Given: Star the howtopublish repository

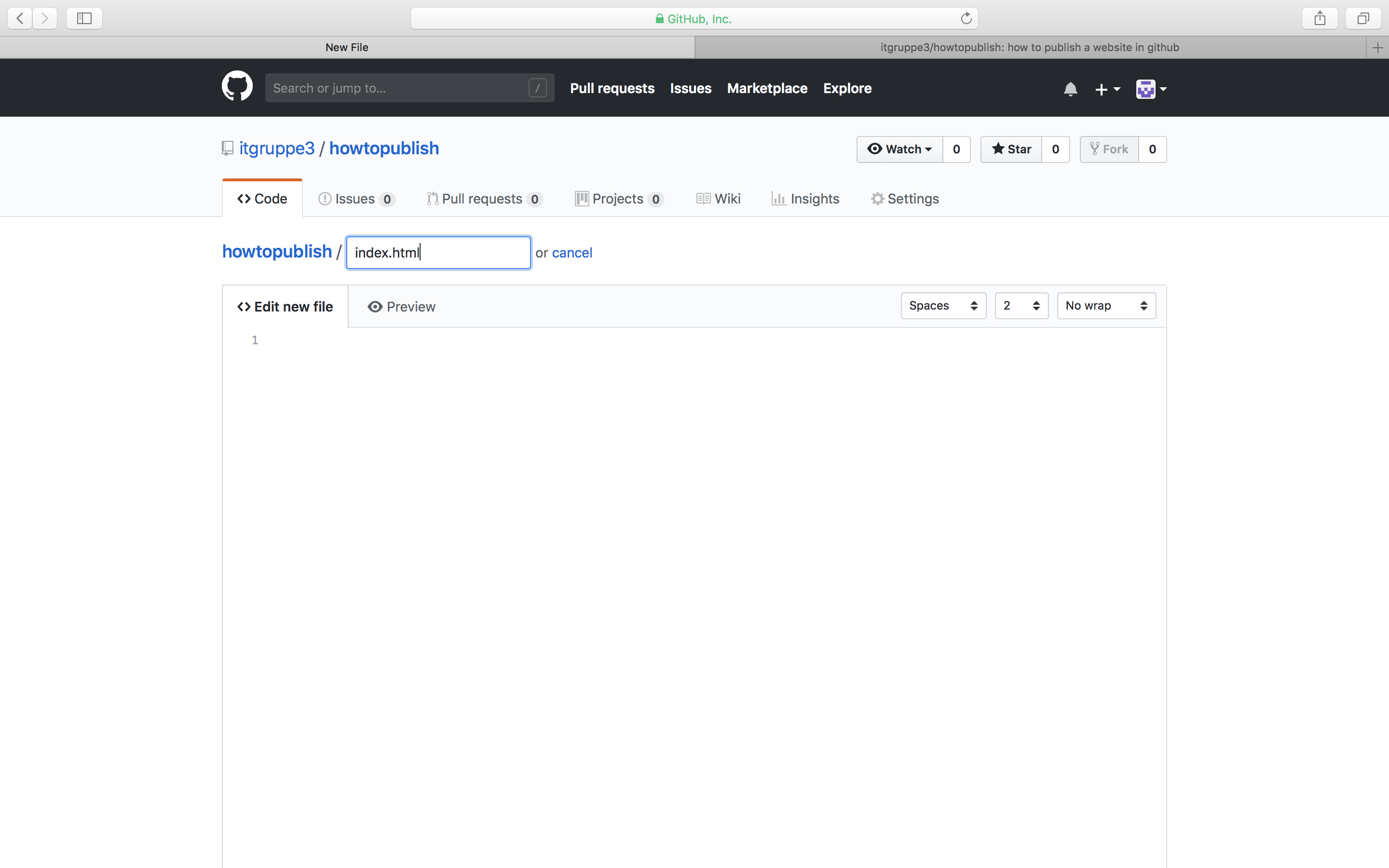Looking at the screenshot, I should (x=1011, y=149).
